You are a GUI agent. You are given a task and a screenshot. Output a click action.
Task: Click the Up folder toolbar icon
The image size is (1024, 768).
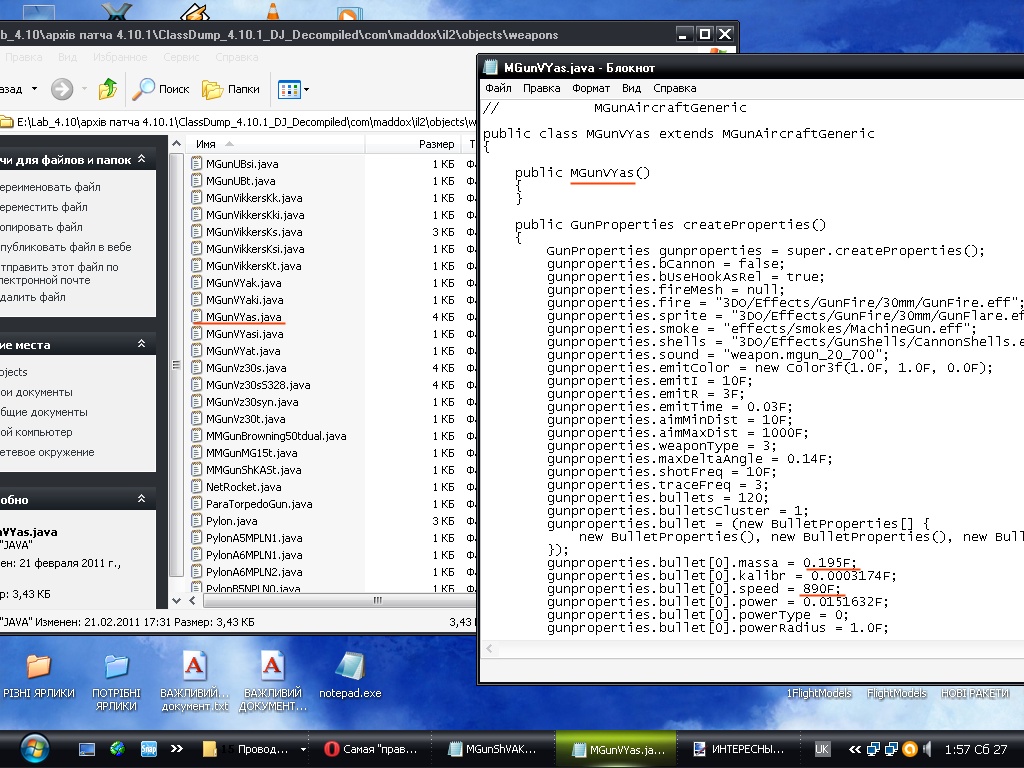click(x=108, y=89)
